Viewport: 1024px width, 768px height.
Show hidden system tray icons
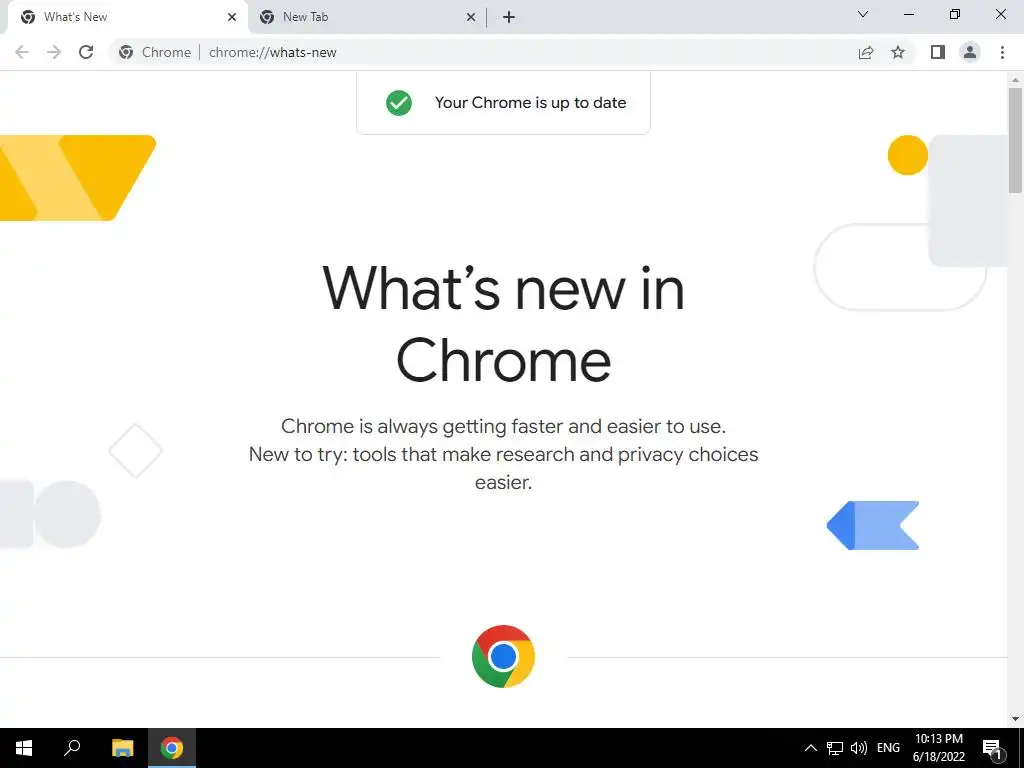click(x=810, y=748)
